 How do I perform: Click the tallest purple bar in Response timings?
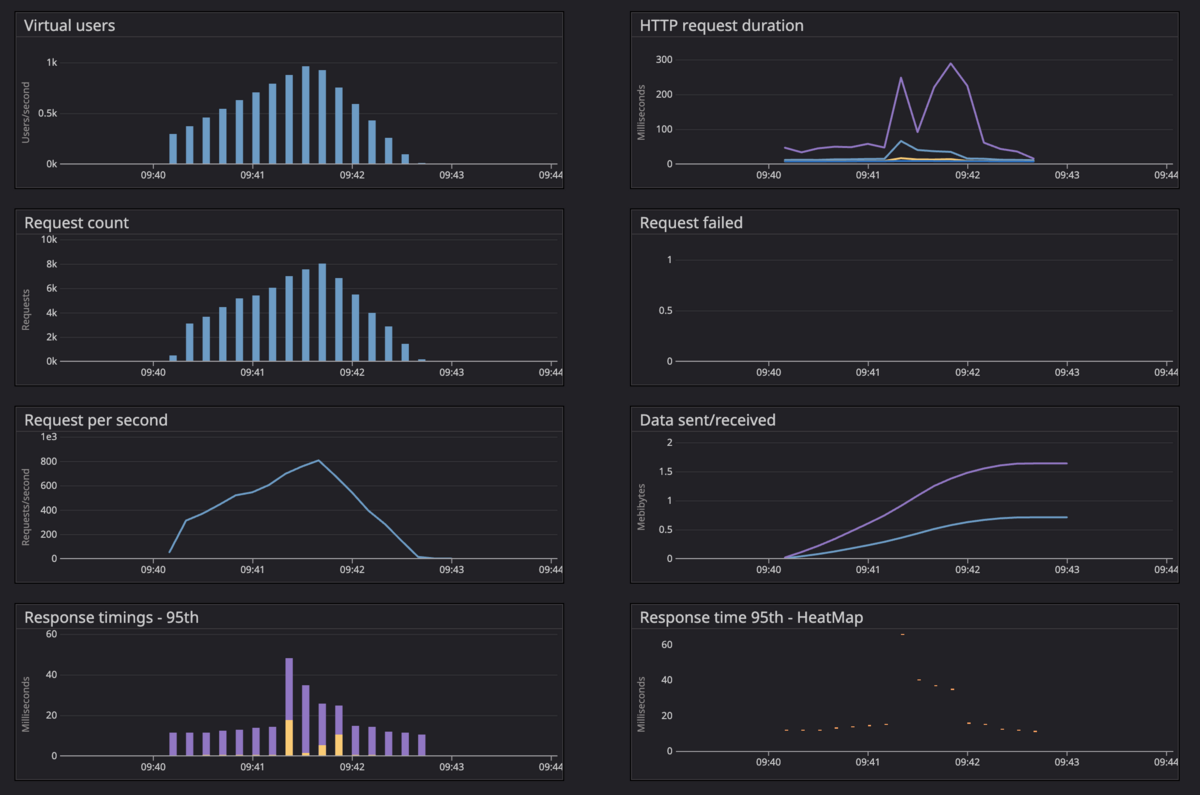coord(289,688)
